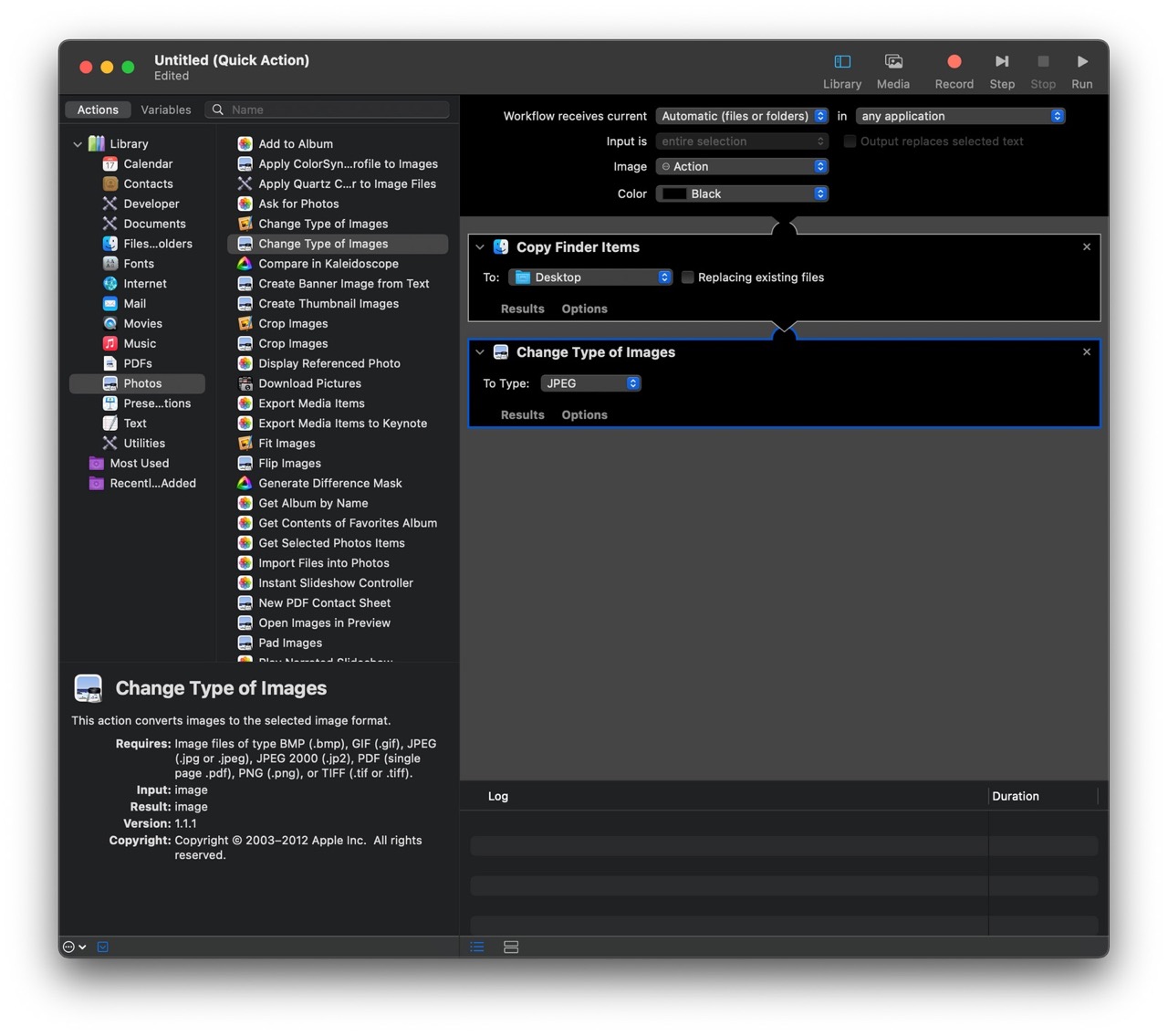Viewport: 1168px width, 1036px height.
Task: Collapse the Copy Finder Items action
Action: coord(480,247)
